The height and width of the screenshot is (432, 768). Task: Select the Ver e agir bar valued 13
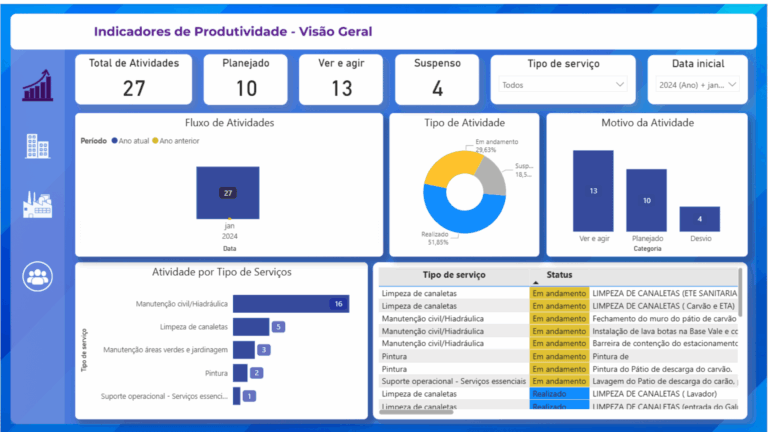[x=593, y=191]
